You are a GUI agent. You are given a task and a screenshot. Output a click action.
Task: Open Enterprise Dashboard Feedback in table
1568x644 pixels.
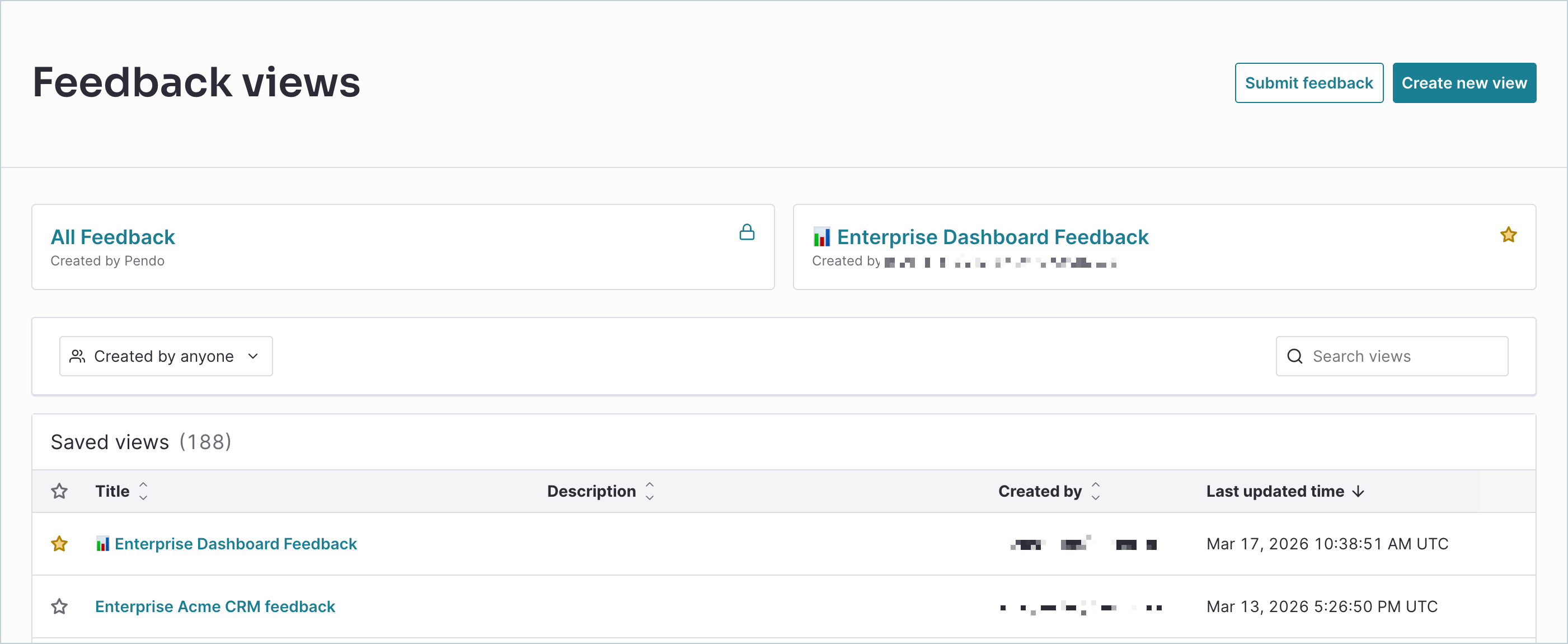pyautogui.click(x=236, y=543)
